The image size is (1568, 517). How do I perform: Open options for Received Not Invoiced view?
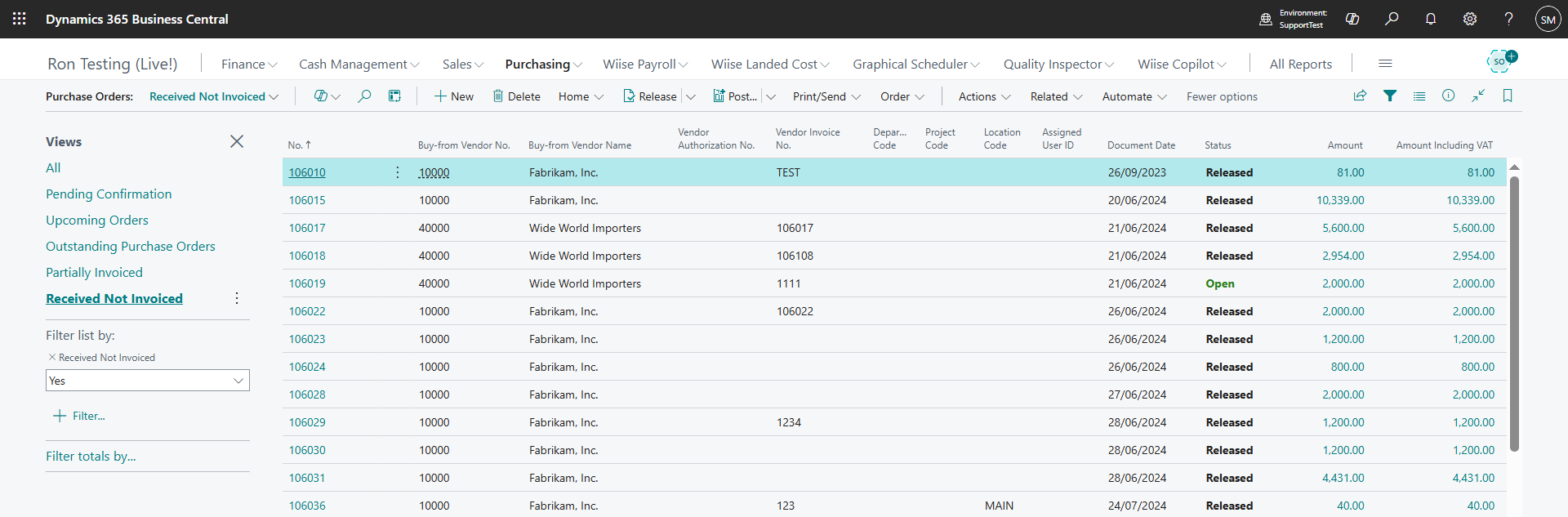click(237, 298)
